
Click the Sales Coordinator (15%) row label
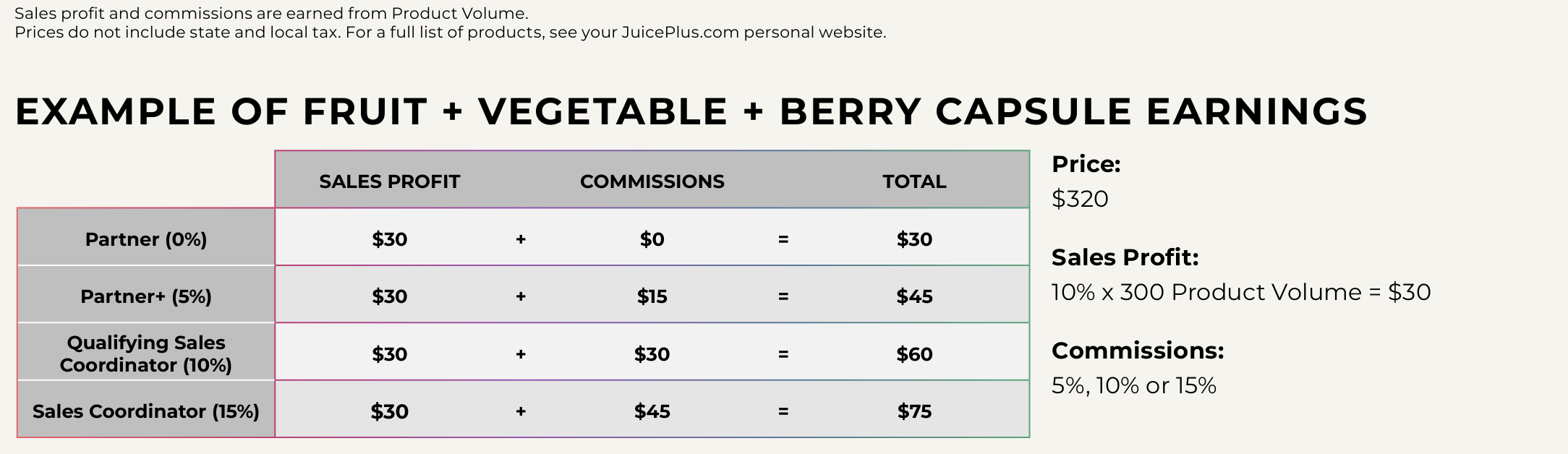point(146,411)
